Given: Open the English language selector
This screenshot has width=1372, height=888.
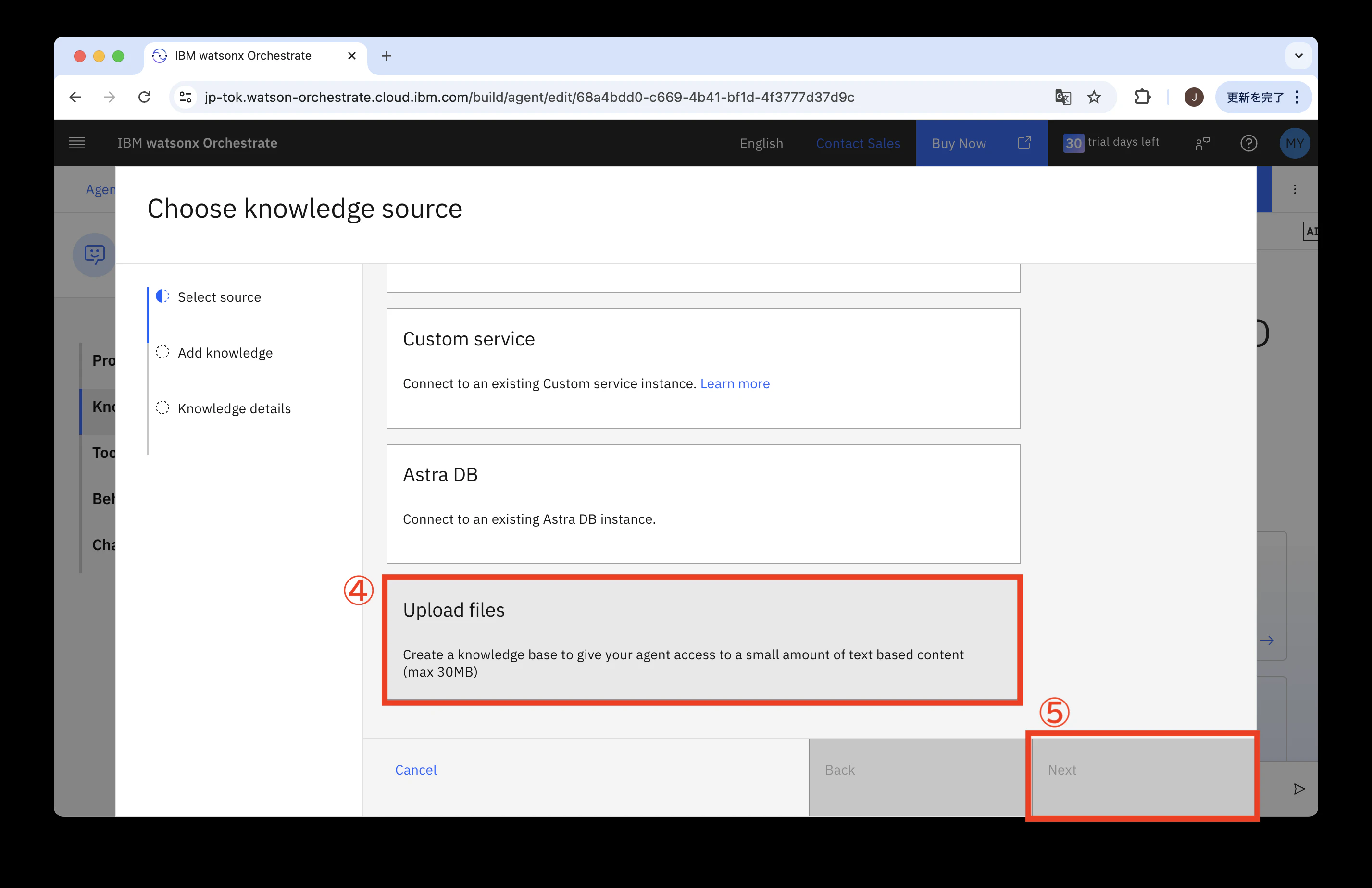Looking at the screenshot, I should (761, 143).
